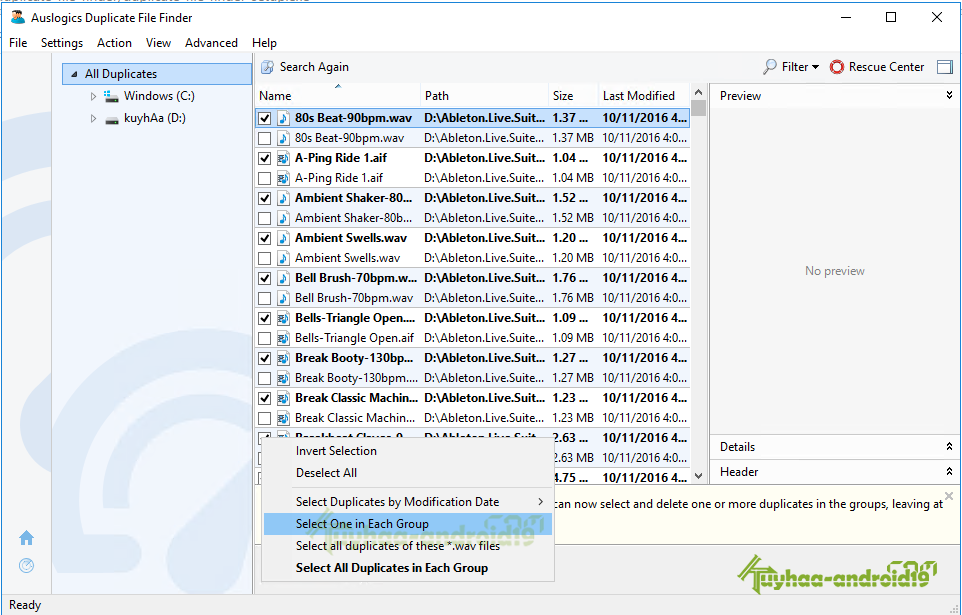Sort list by Size column header
The height and width of the screenshot is (615, 962).
point(573,96)
